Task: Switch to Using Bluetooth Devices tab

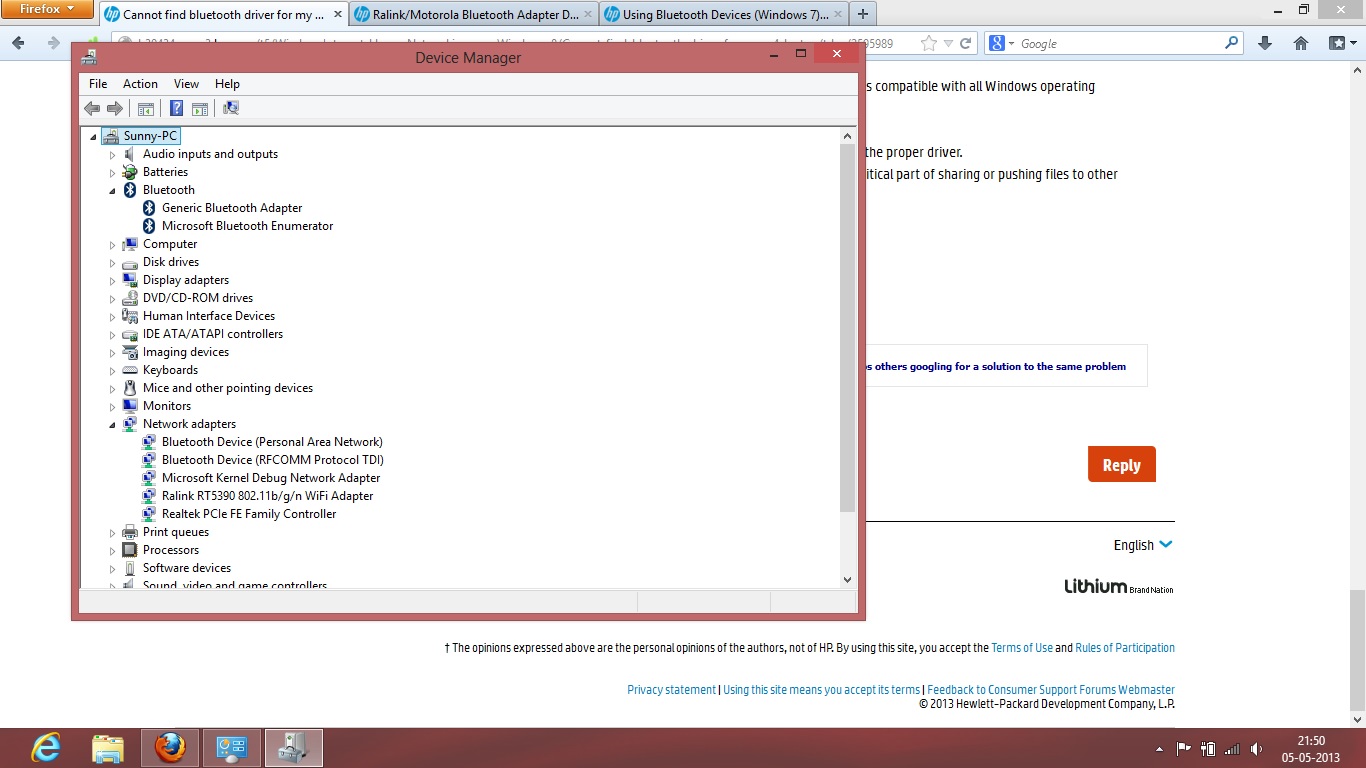Action: pyautogui.click(x=724, y=14)
